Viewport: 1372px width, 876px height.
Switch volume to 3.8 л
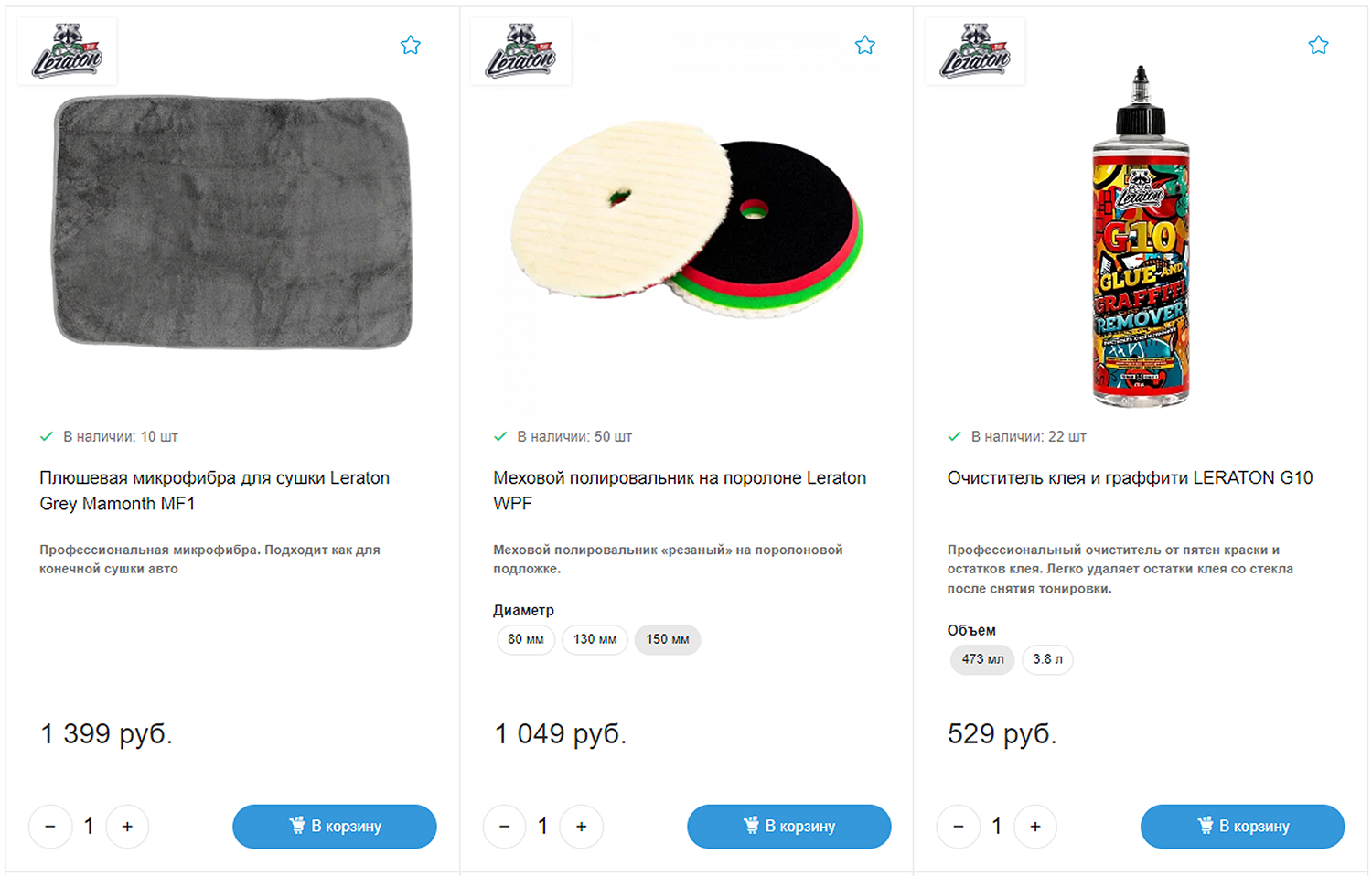(1047, 659)
